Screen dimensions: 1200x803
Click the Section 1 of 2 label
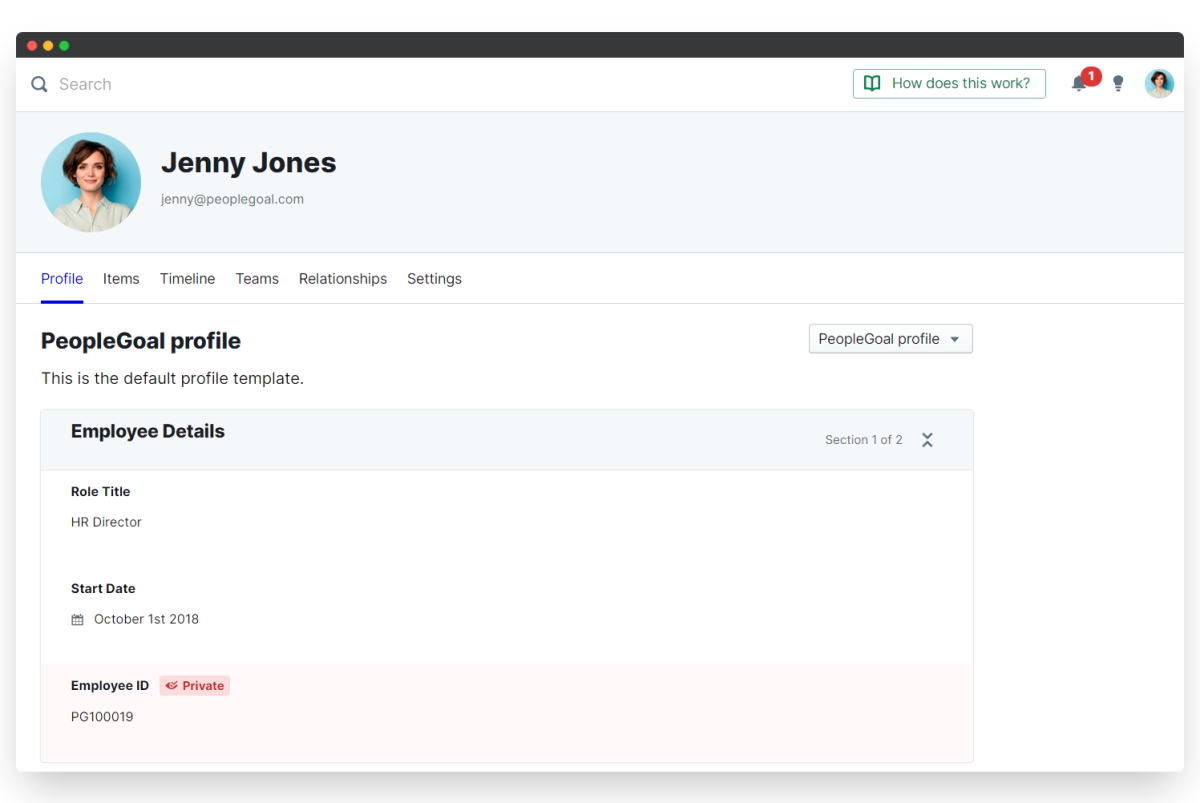(864, 440)
